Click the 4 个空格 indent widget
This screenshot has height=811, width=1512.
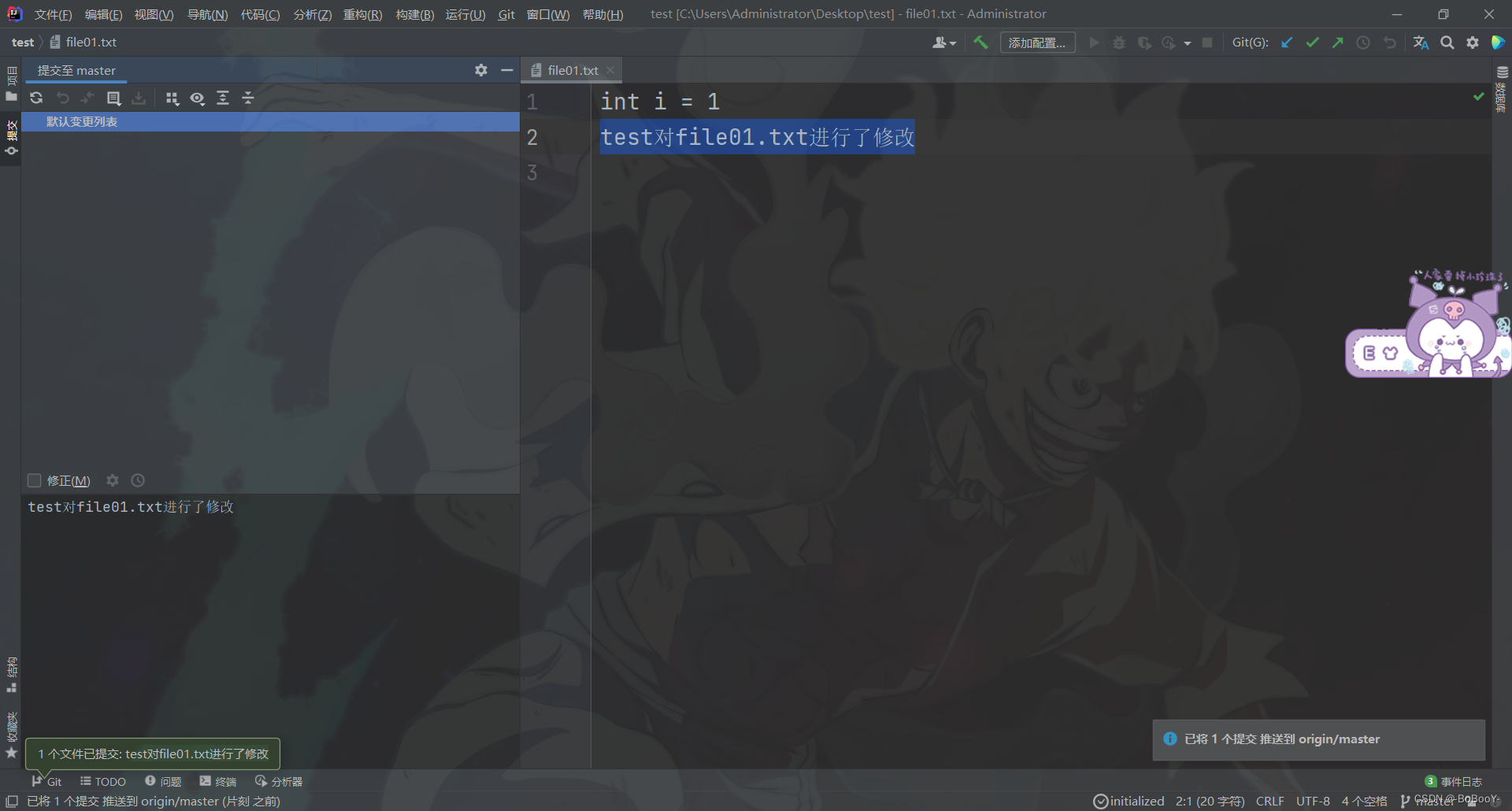[1365, 801]
